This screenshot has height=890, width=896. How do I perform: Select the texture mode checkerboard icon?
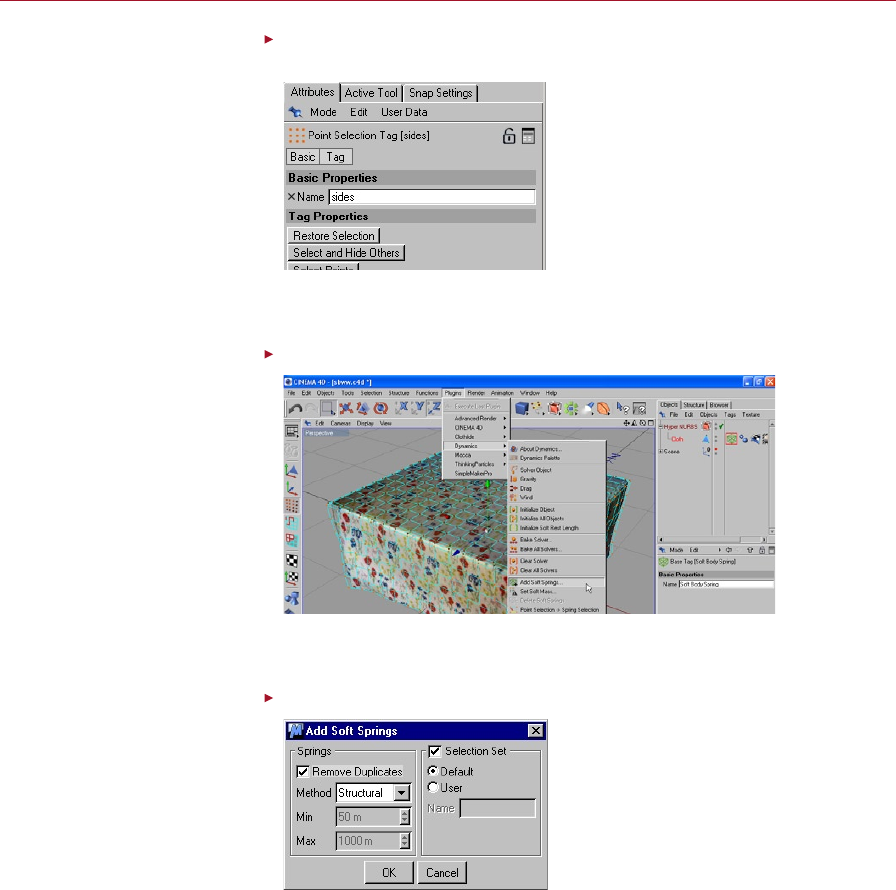tap(292, 560)
